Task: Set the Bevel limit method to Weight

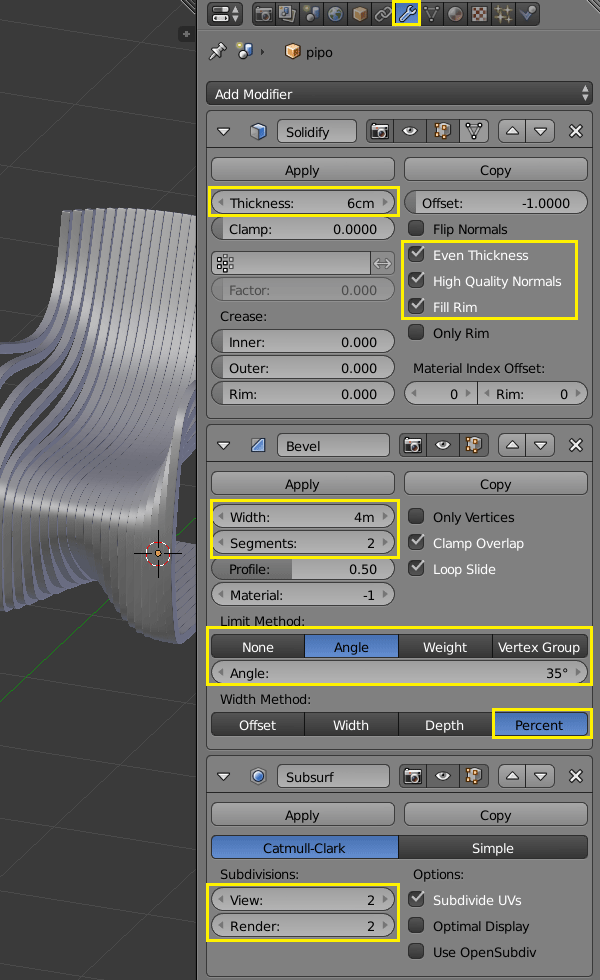Action: click(445, 647)
